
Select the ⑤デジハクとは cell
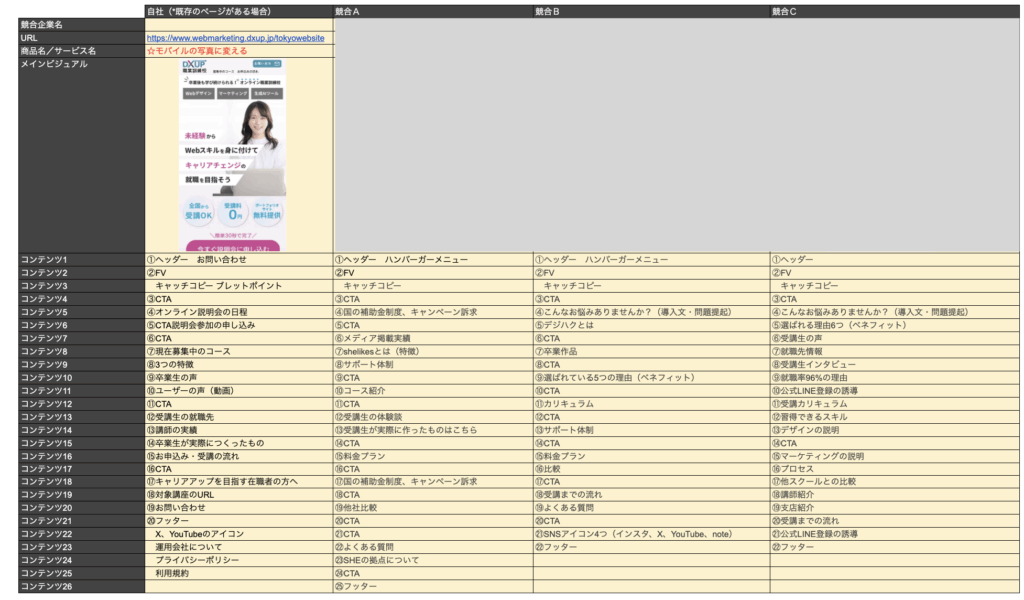(x=566, y=325)
